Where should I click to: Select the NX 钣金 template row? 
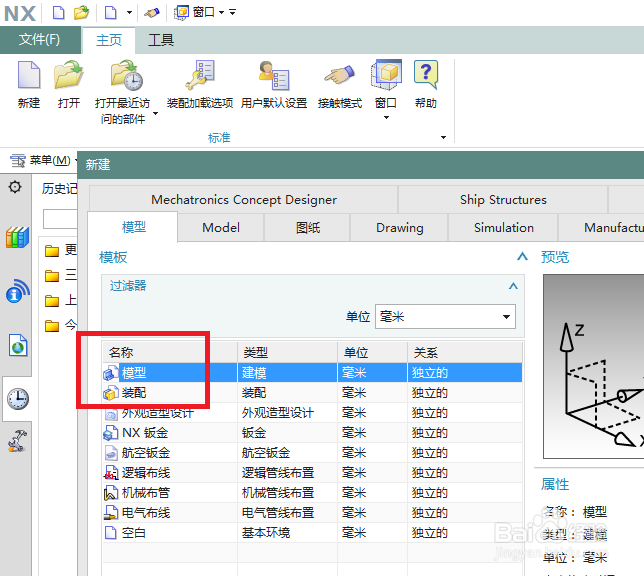point(312,433)
